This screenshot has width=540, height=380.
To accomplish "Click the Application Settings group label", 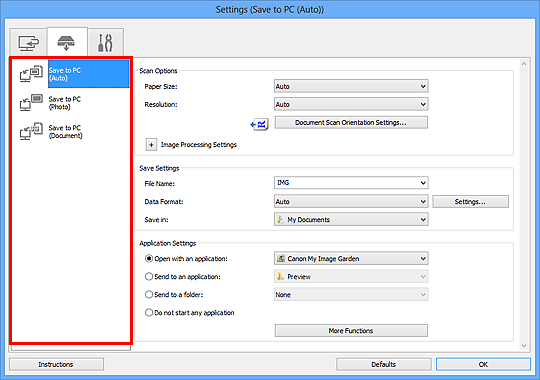I will pos(167,243).
